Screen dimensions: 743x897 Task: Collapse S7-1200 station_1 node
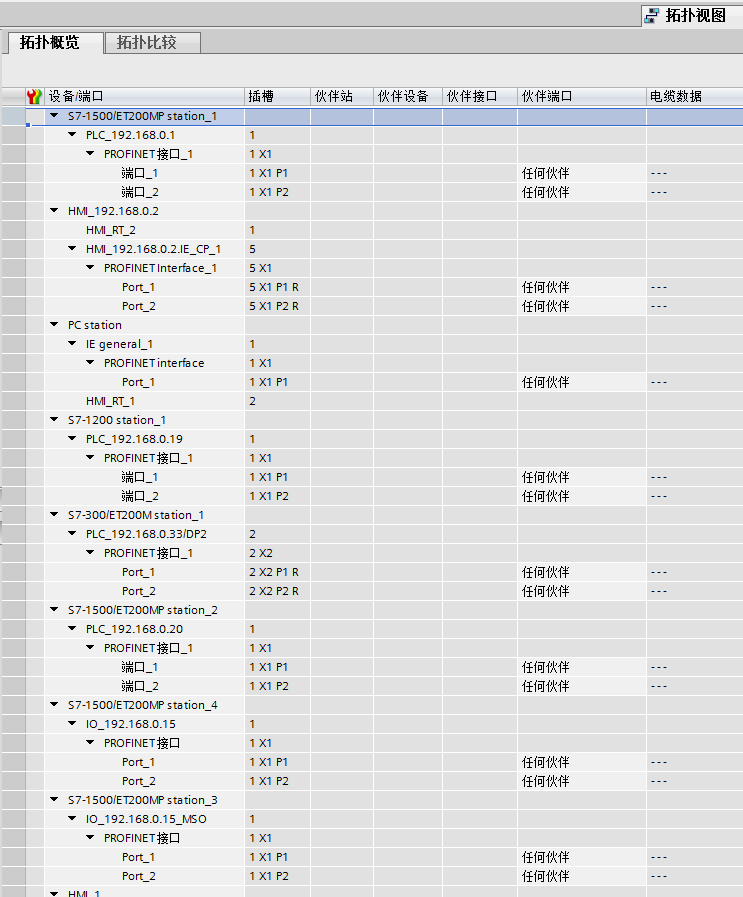pyautogui.click(x=54, y=419)
